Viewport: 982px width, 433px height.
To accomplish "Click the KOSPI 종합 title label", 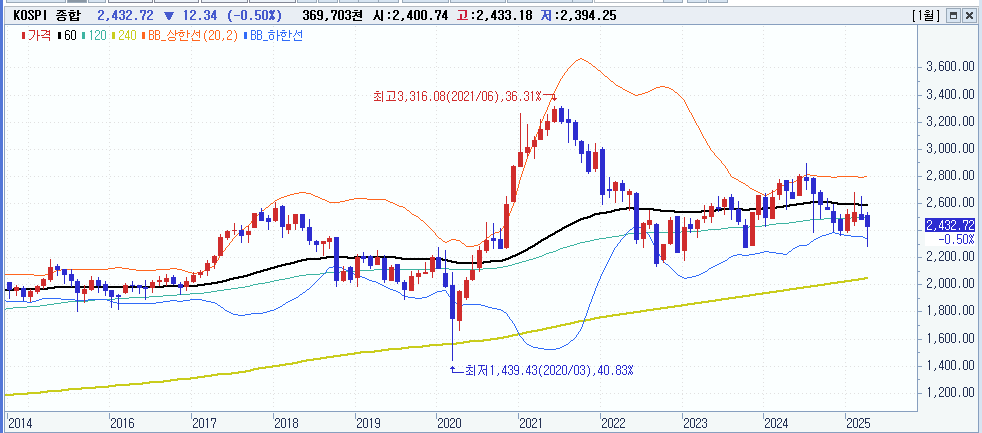I will coord(49,16).
